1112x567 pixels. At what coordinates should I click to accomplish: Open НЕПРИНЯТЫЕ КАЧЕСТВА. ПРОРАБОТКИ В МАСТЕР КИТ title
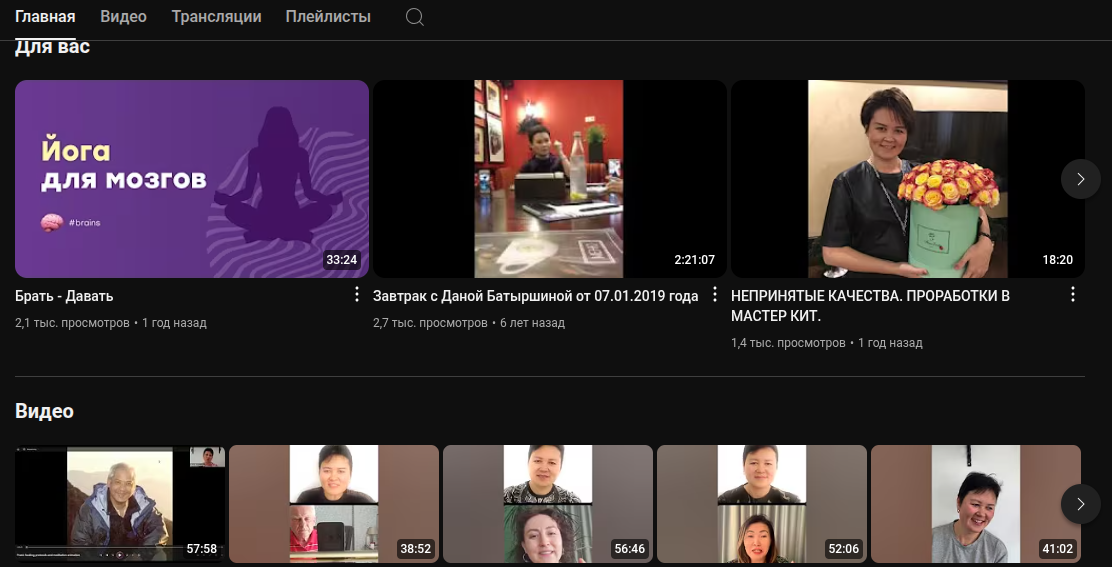870,305
